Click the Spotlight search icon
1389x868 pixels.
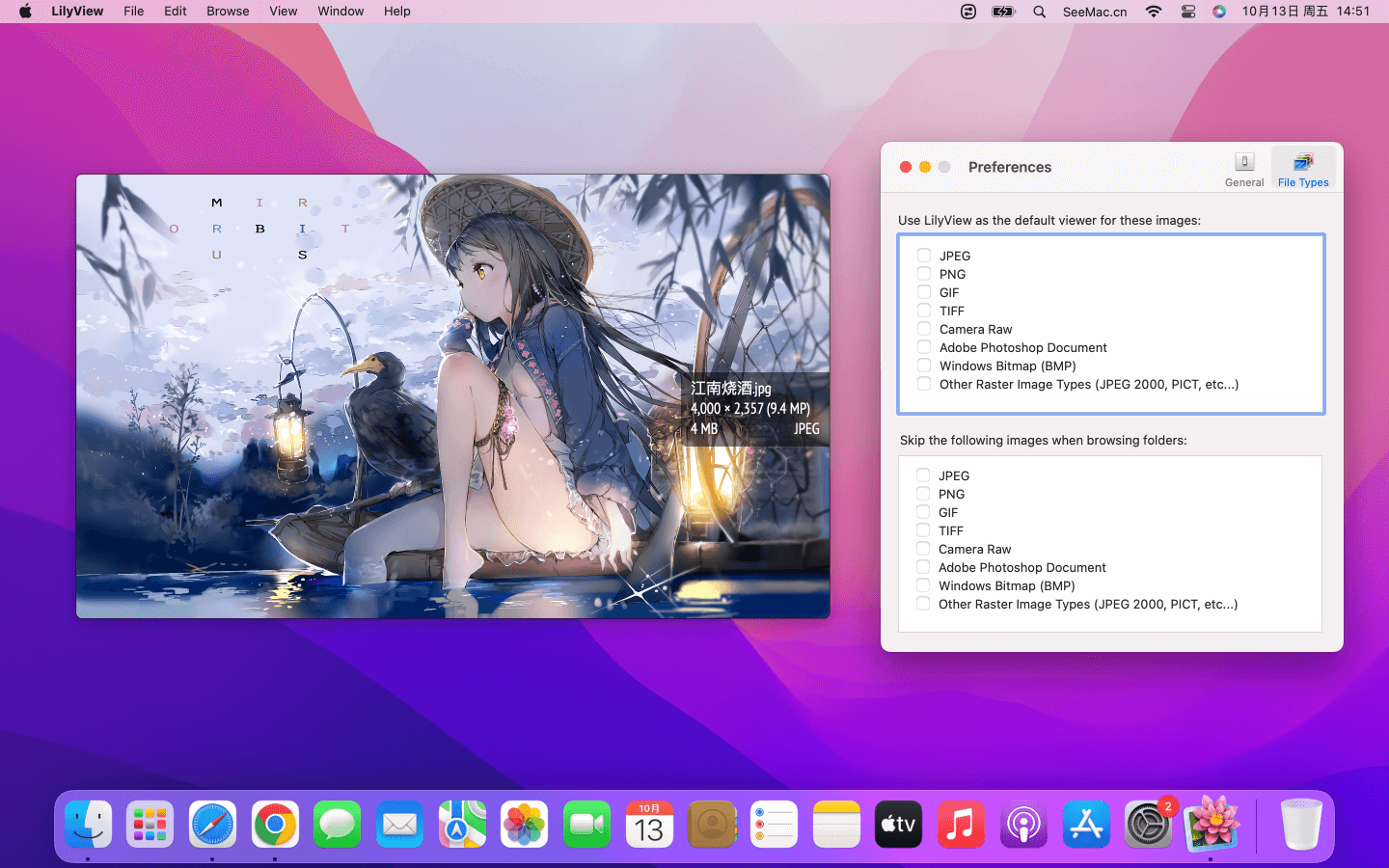[1039, 12]
